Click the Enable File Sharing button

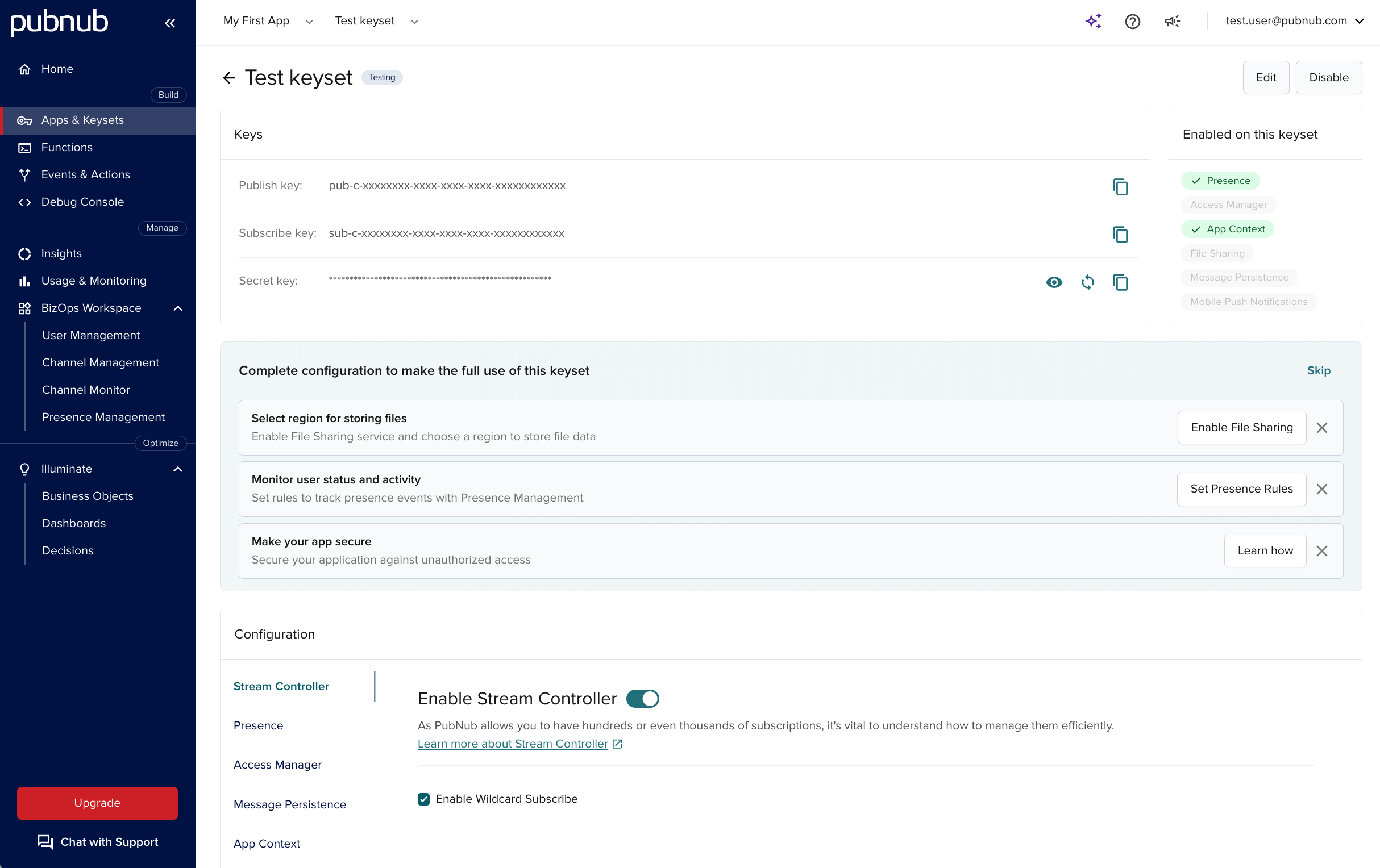click(x=1241, y=427)
